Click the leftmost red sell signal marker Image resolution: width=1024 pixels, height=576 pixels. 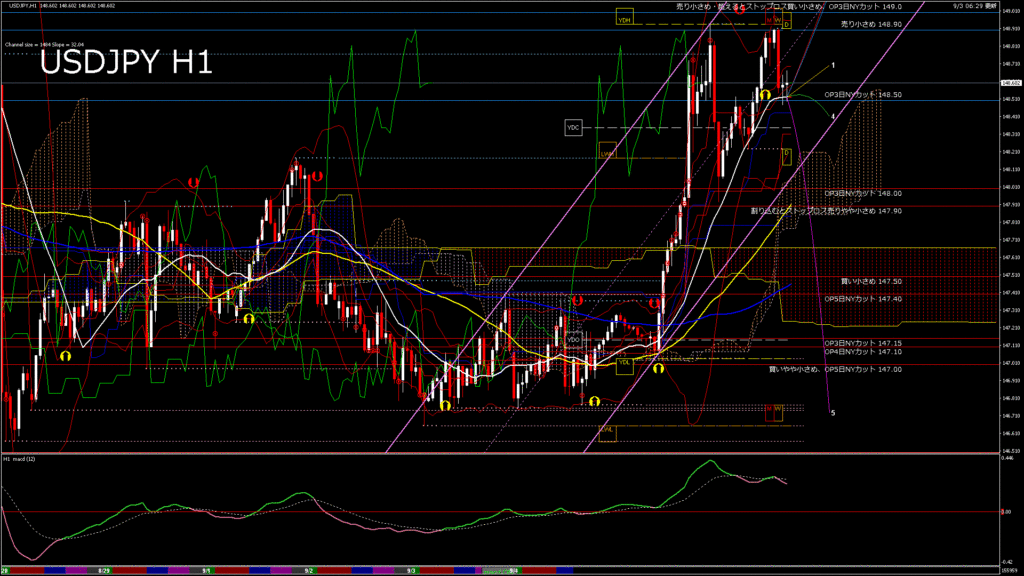pos(193,182)
